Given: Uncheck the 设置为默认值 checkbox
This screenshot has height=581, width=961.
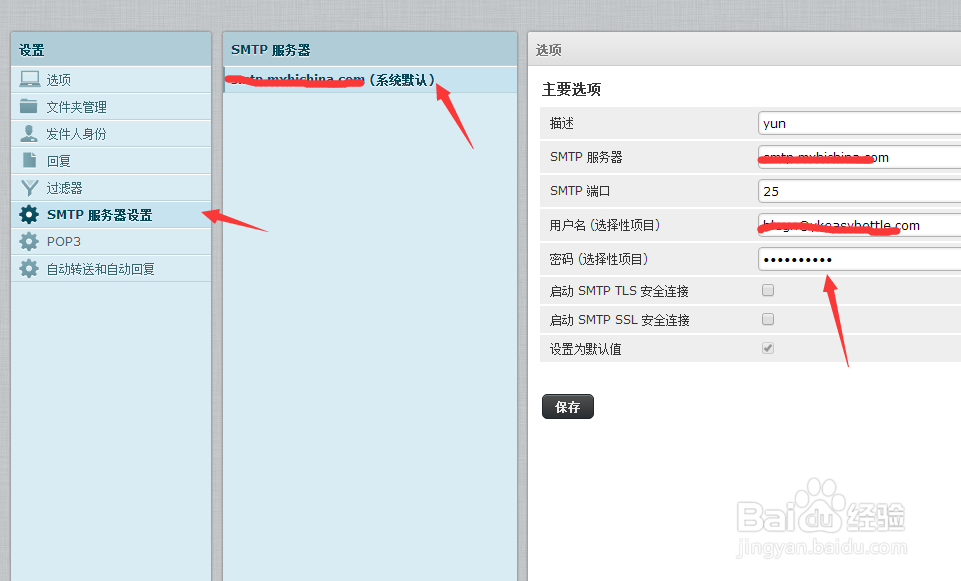Looking at the screenshot, I should tap(768, 347).
